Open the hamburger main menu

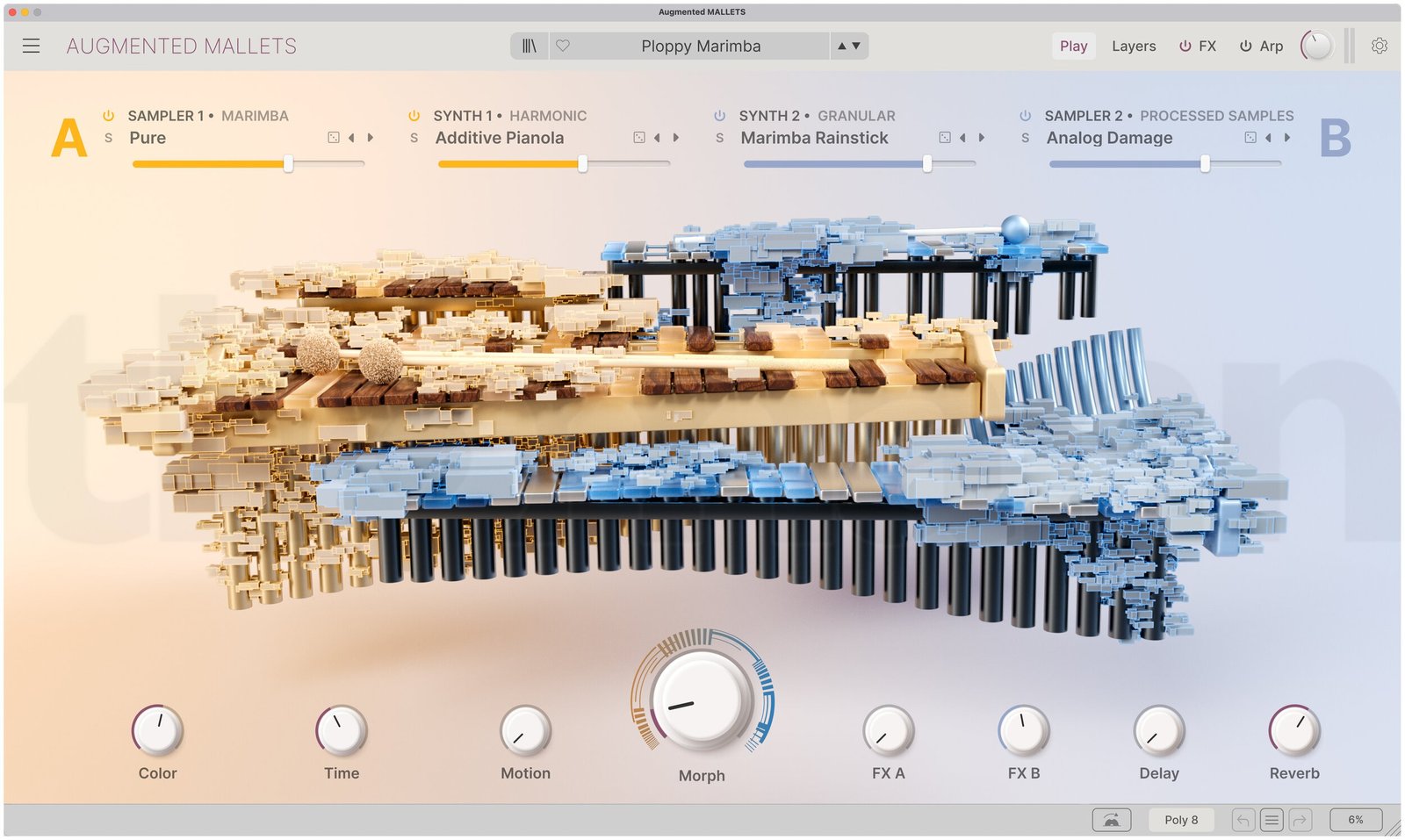click(31, 46)
